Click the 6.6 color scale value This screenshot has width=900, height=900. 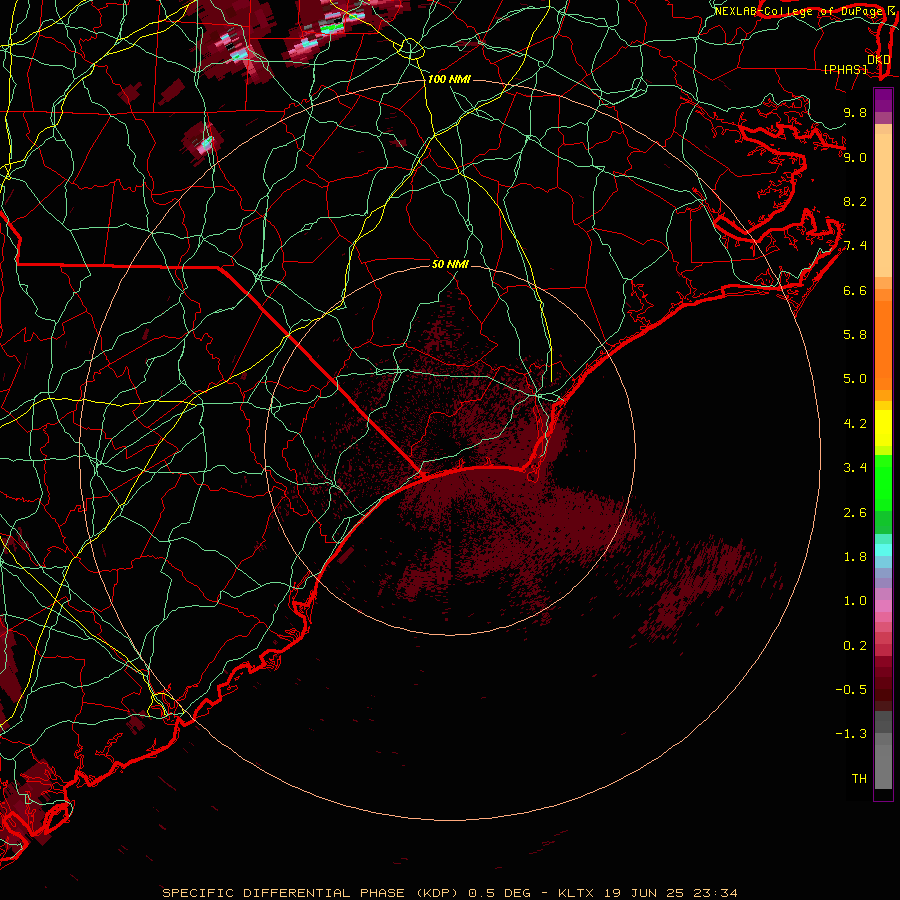point(855,290)
